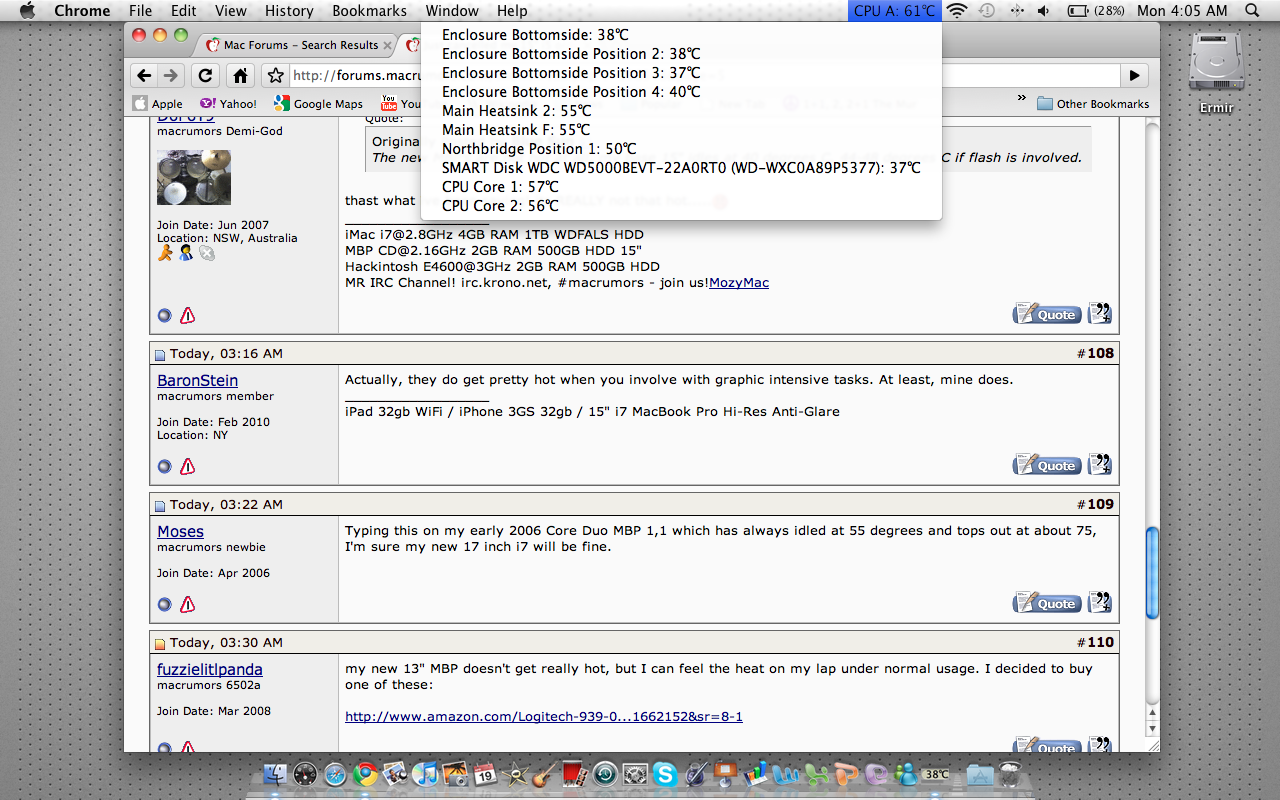This screenshot has width=1280, height=800.
Task: Open Microsoft Excel from the dock
Action: tap(817, 773)
